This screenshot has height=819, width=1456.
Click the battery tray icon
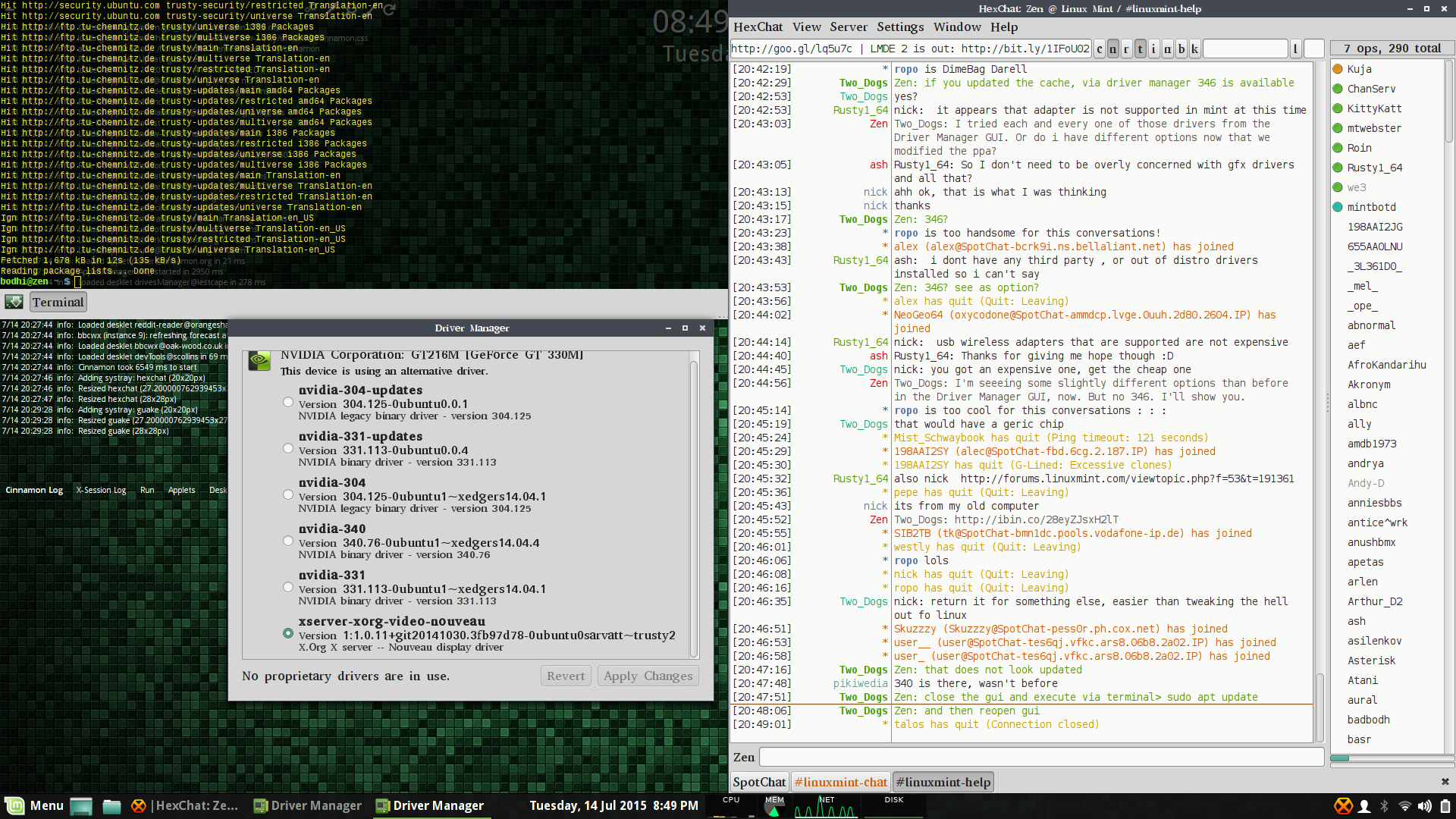(1445, 806)
